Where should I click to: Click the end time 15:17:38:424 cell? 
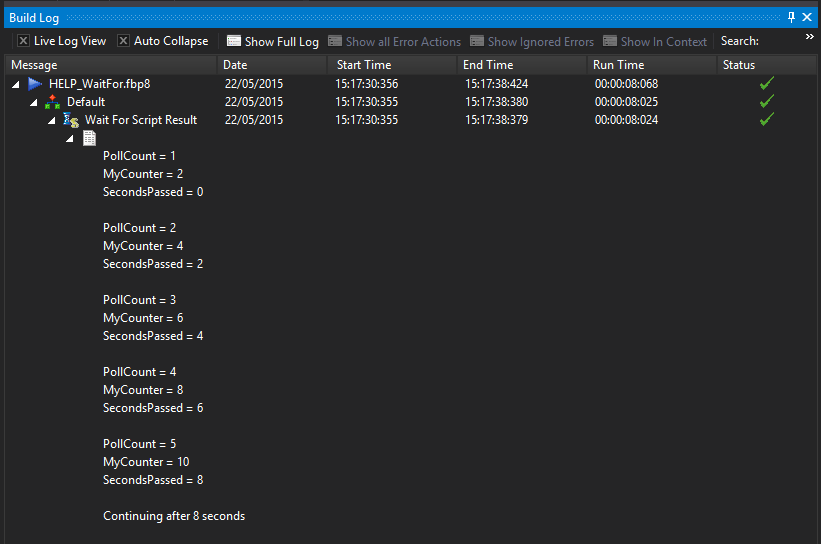tap(496, 84)
